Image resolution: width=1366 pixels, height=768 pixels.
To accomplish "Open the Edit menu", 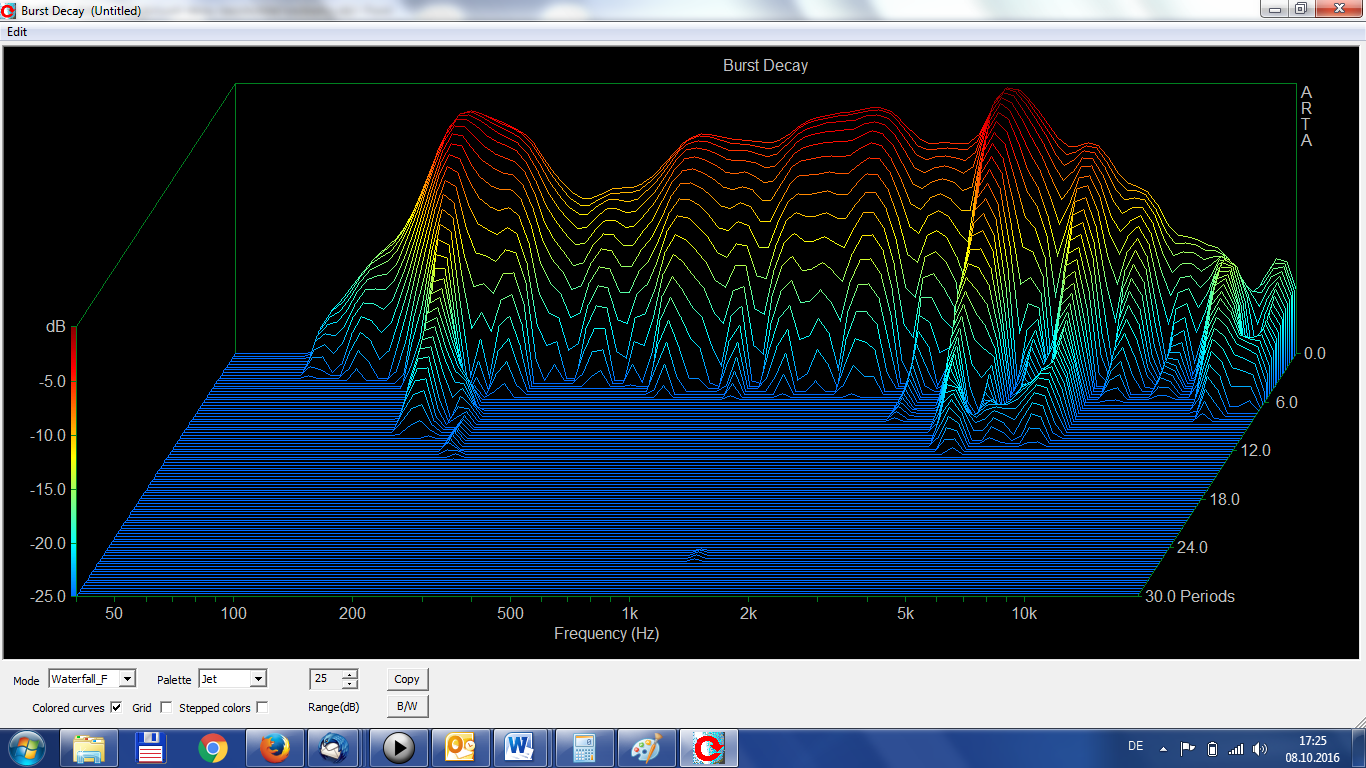I will [17, 32].
